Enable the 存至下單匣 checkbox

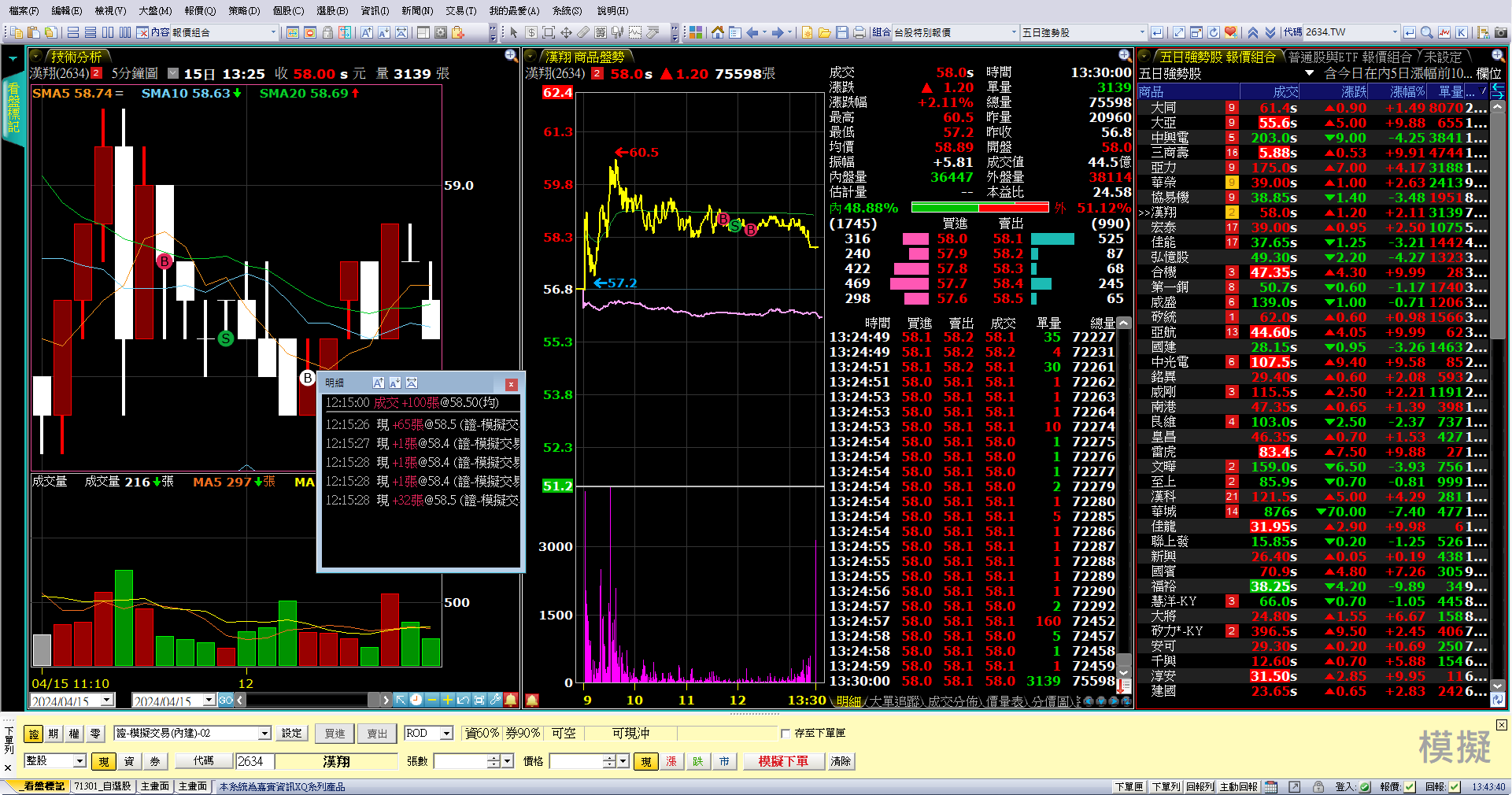(785, 734)
